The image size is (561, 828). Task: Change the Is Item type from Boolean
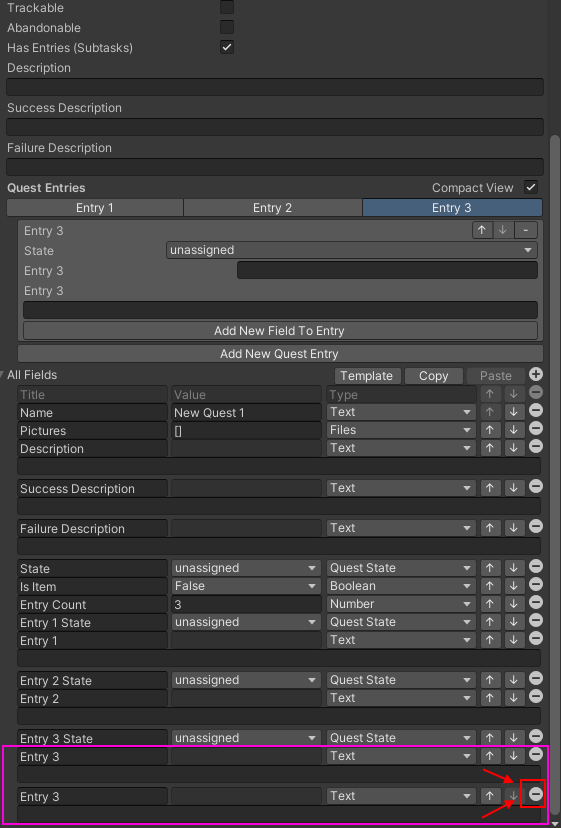pos(401,586)
